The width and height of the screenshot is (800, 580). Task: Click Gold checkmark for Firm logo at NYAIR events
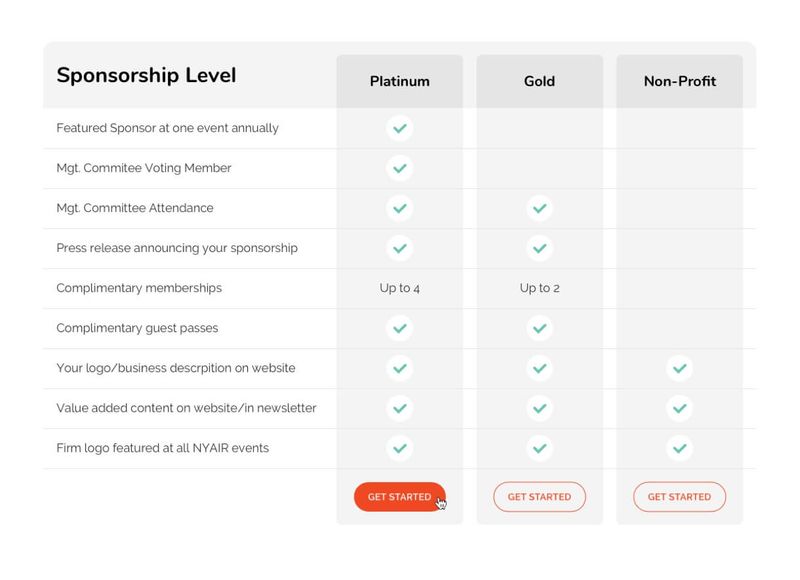pyautogui.click(x=539, y=448)
